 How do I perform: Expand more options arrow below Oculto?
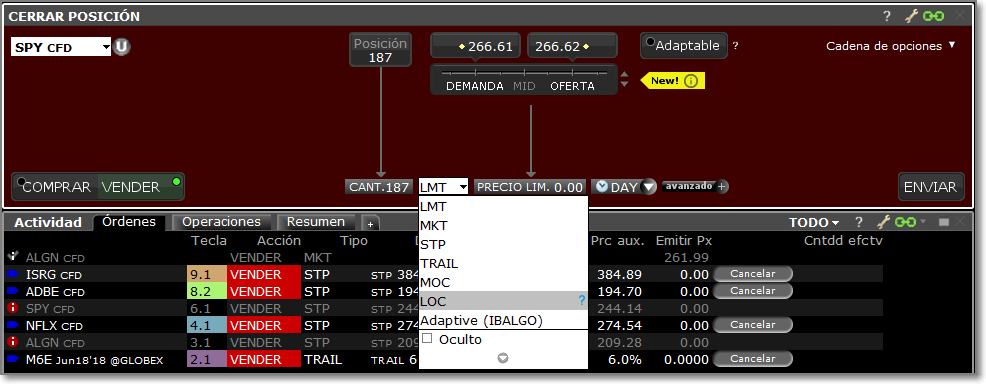pyautogui.click(x=502, y=358)
